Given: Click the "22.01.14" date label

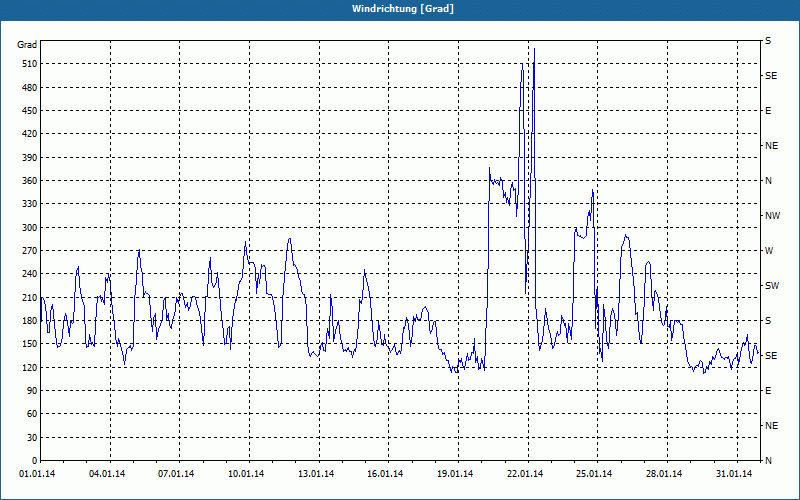Looking at the screenshot, I should (525, 474).
